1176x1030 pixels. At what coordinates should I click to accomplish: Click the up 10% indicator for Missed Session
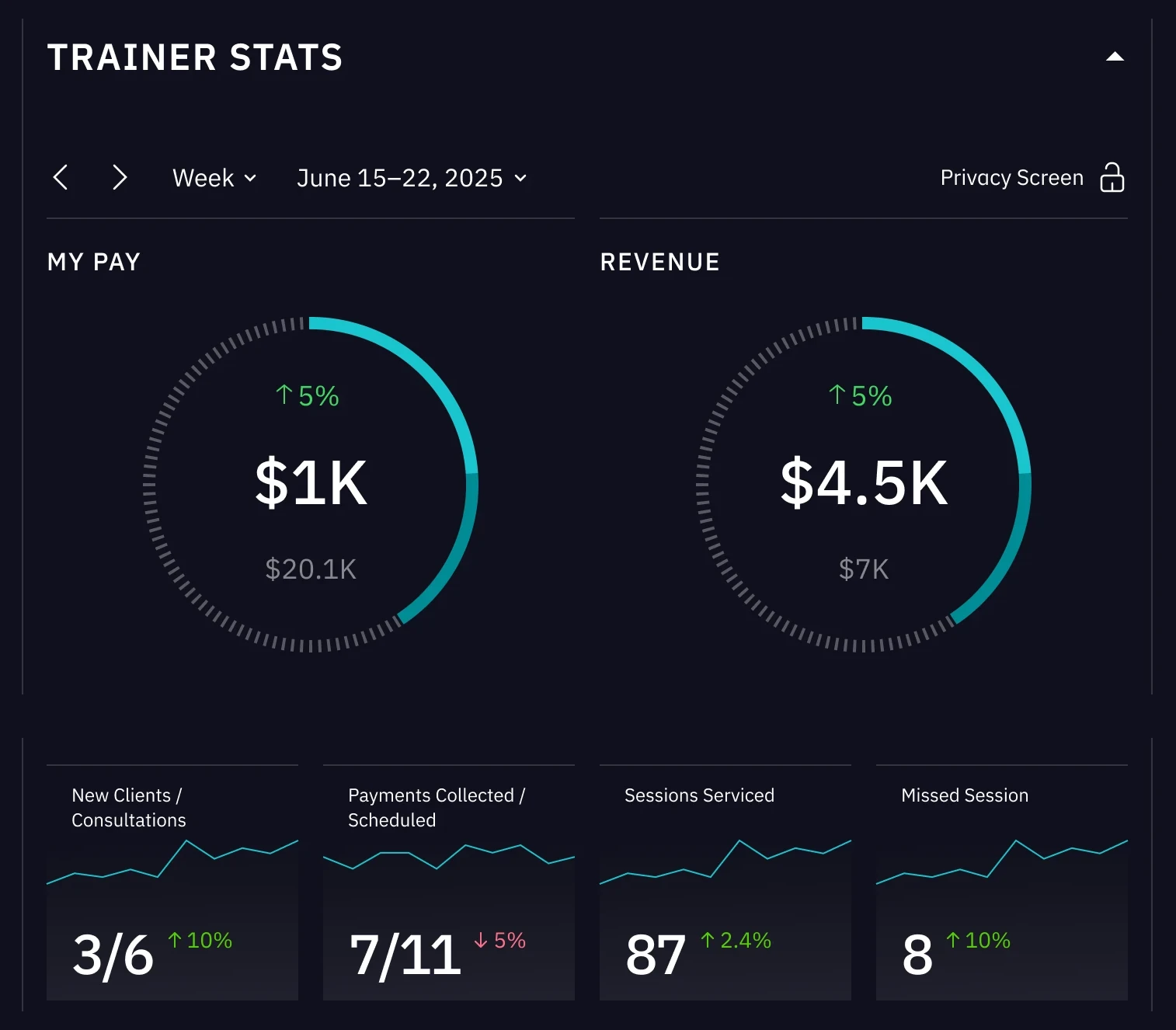(x=978, y=941)
